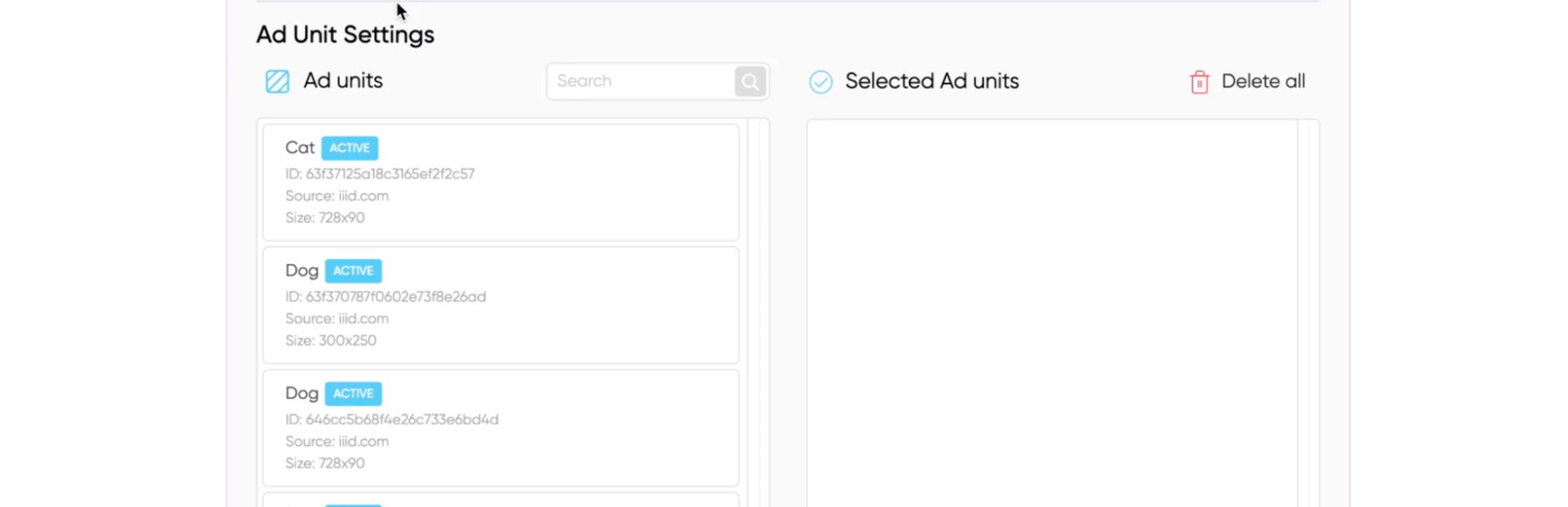The image size is (1568, 507).
Task: Expand the Dog 300x250 ad unit card
Action: 501,305
